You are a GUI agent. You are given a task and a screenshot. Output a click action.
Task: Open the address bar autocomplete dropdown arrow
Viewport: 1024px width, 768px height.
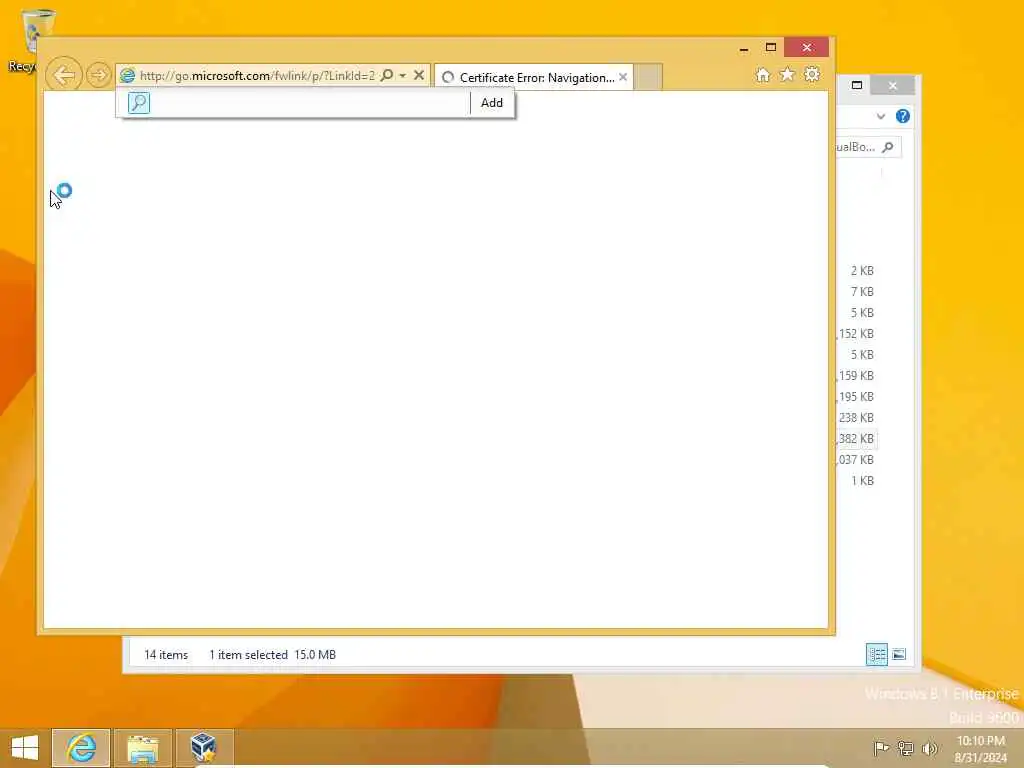(403, 76)
